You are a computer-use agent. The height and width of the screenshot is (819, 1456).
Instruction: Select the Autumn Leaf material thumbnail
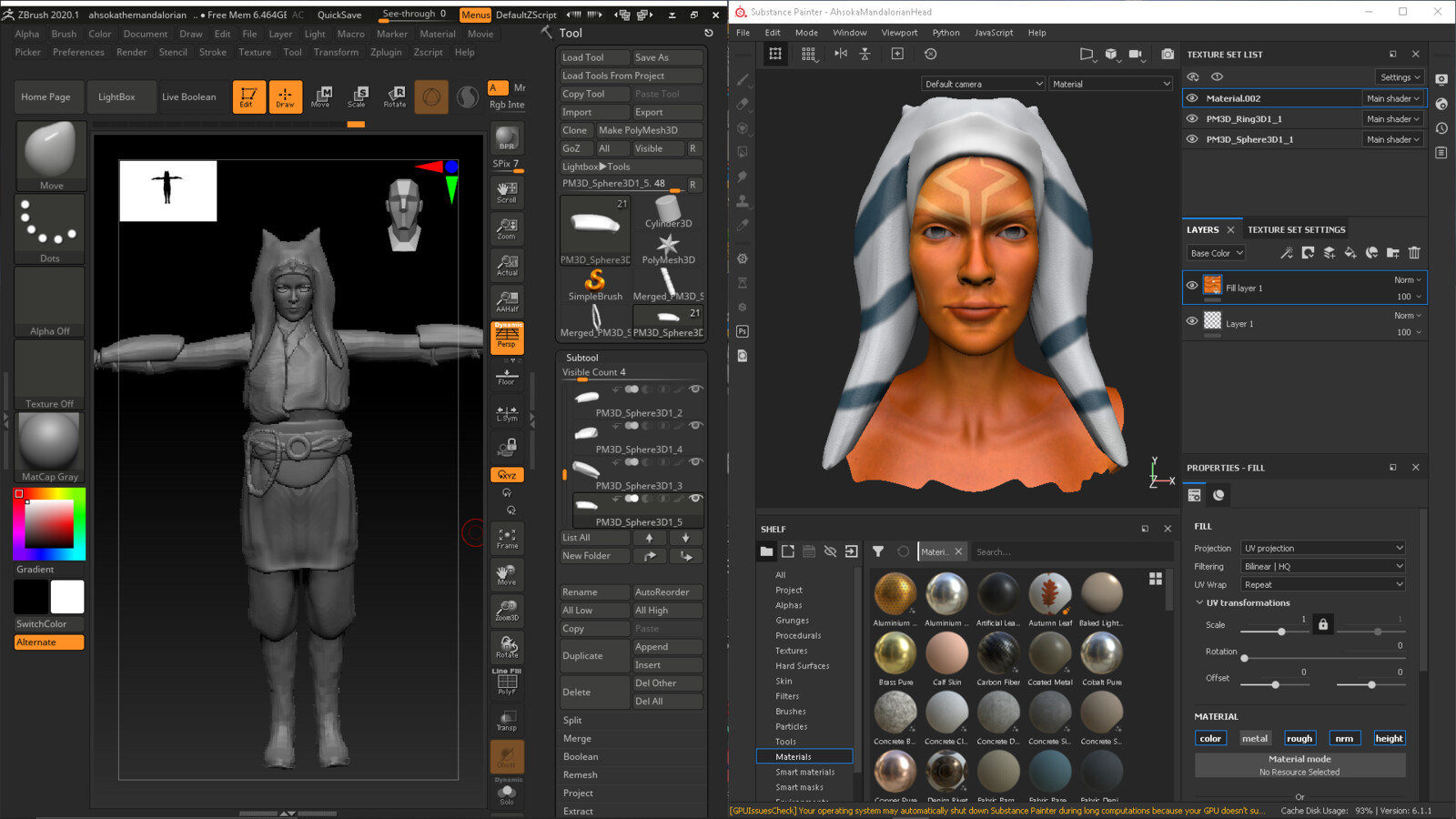tap(1050, 594)
